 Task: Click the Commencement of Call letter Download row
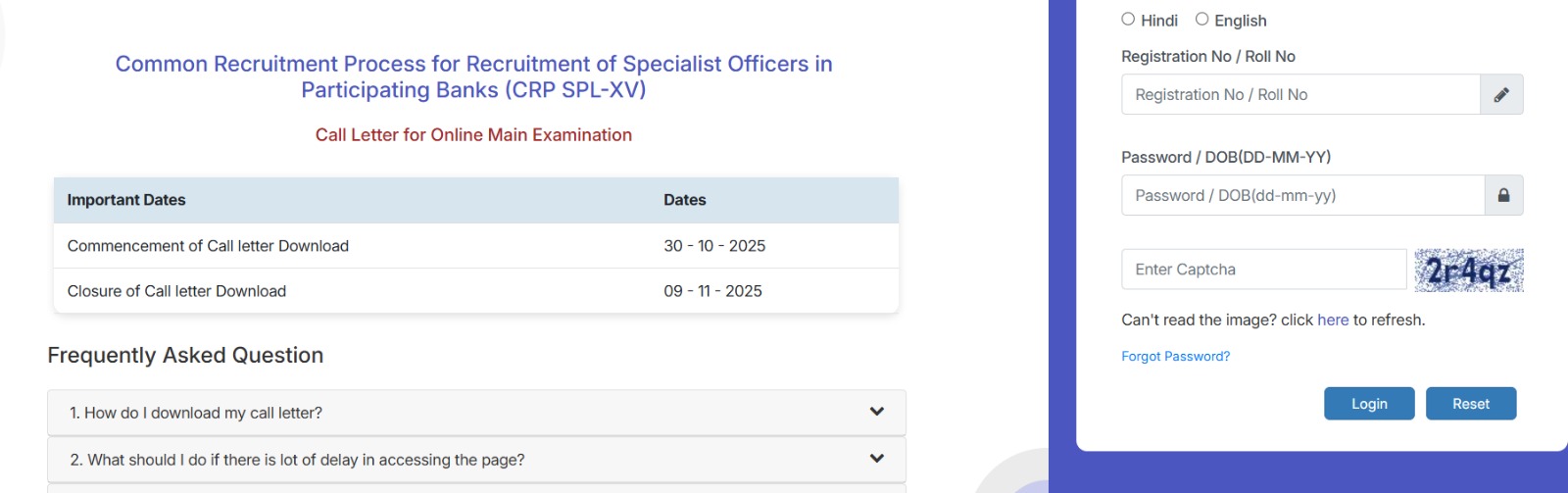208,246
